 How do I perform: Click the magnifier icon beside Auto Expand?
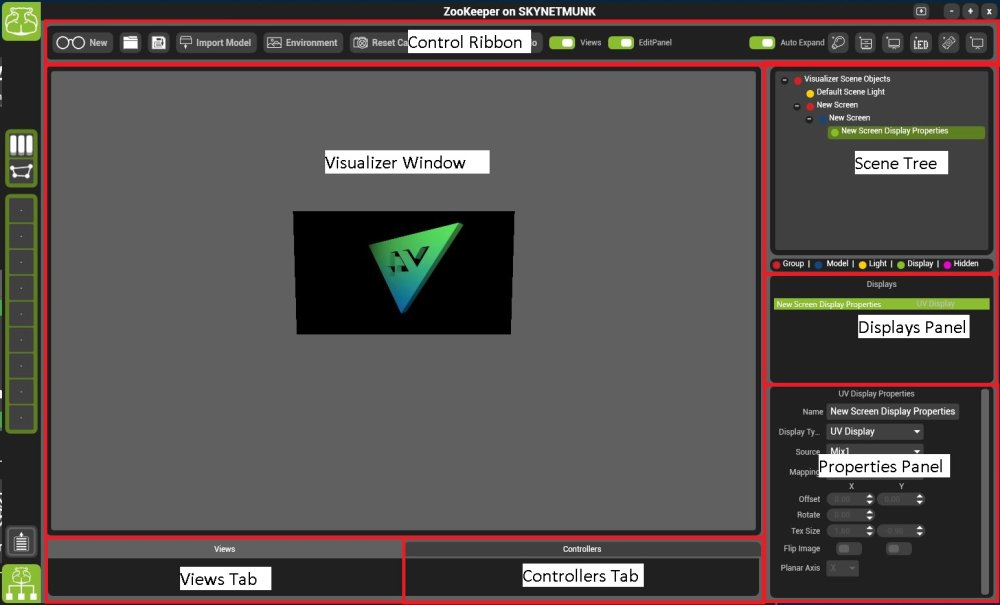[x=838, y=43]
